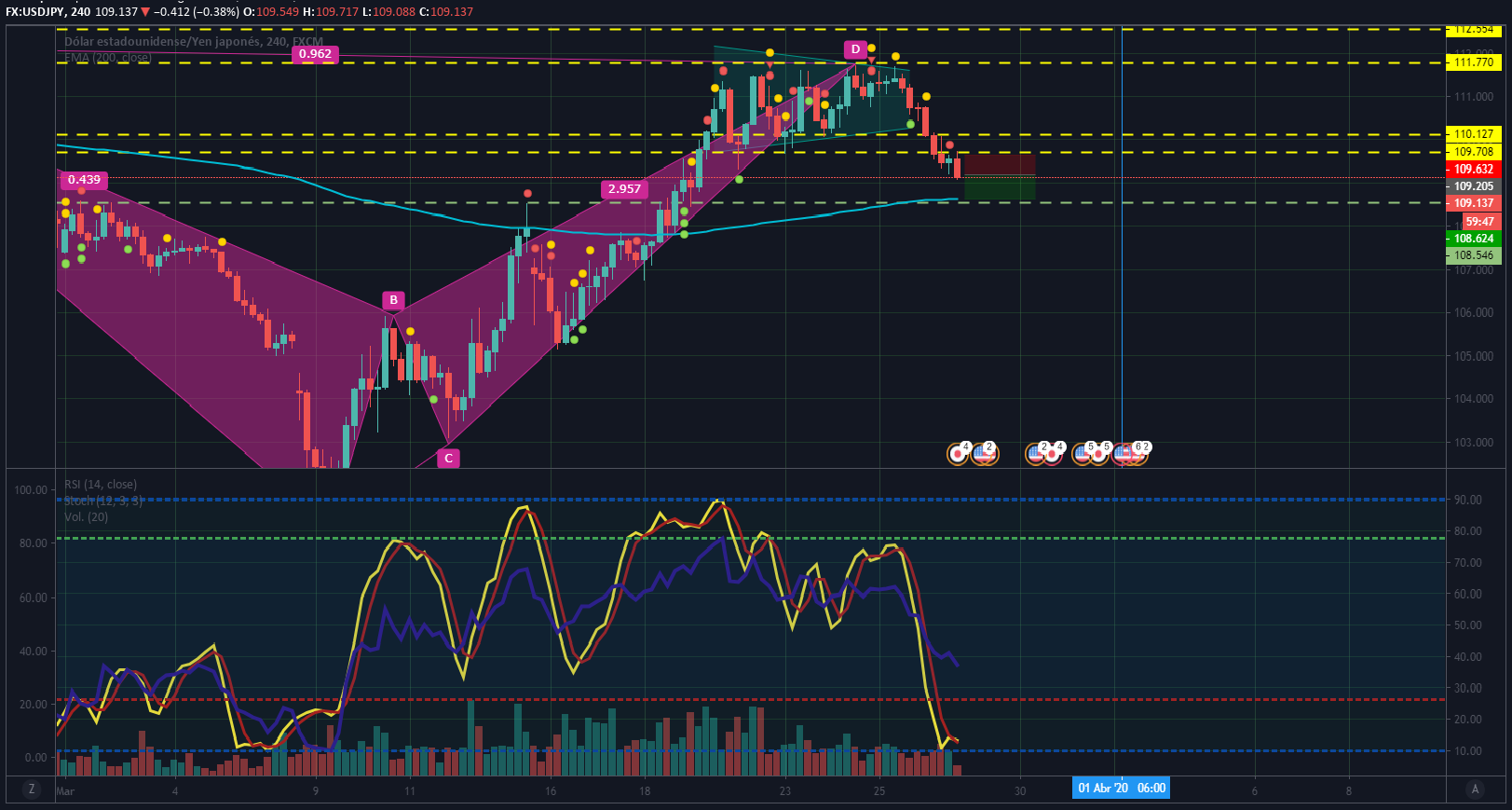The width and height of the screenshot is (1512, 810).
Task: Select the yellow 111.770 price label
Action: click(1473, 62)
